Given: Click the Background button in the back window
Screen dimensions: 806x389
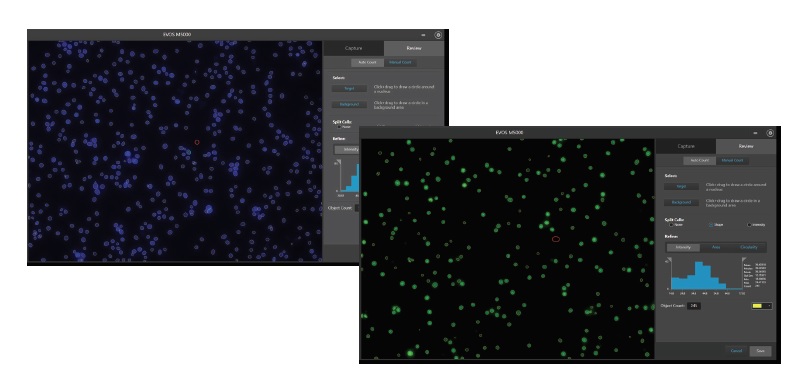Looking at the screenshot, I should pyautogui.click(x=350, y=104).
